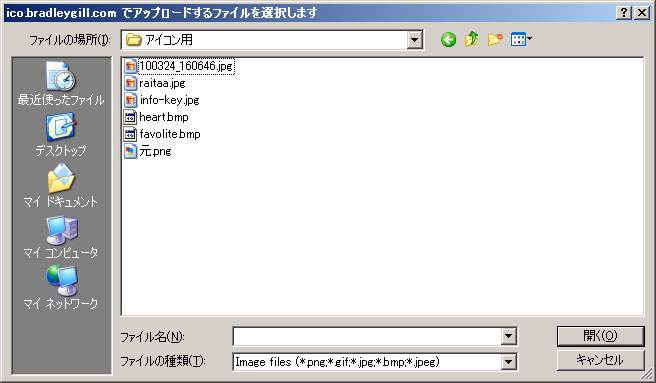Open マイ ネットワーク shortcut
The image size is (656, 383).
[x=61, y=288]
